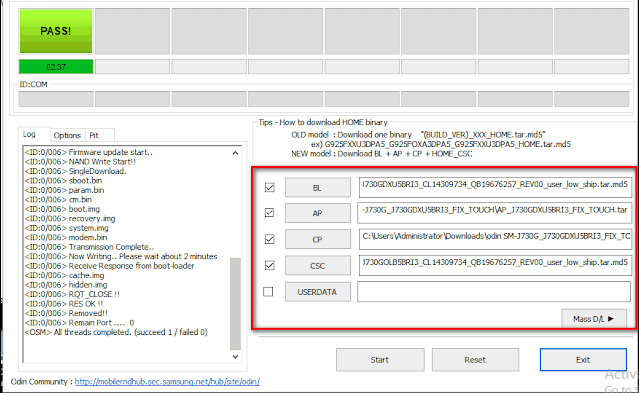Click the log scrollbar up arrow
This screenshot has width=639, height=393.
coord(235,153)
